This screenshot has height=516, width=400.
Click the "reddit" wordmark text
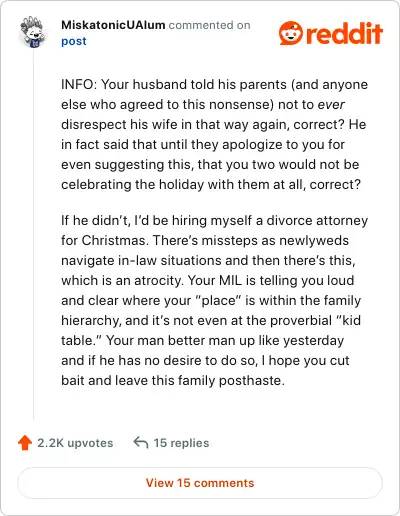[x=345, y=33]
